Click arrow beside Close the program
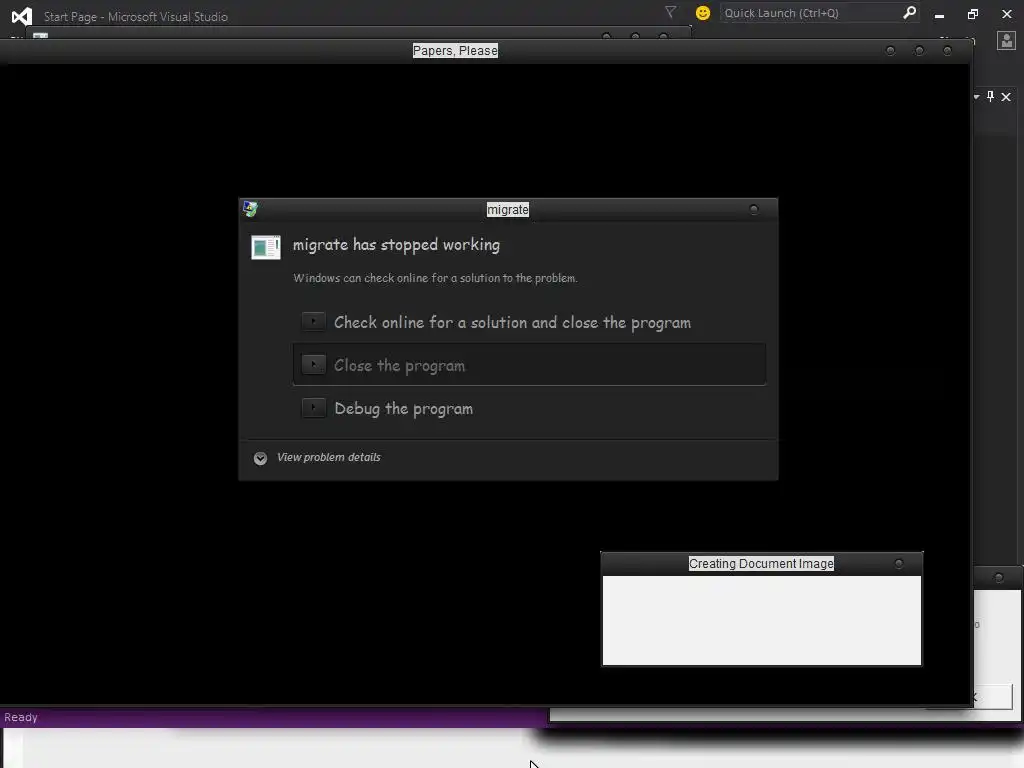The width and height of the screenshot is (1024, 768). (313, 364)
